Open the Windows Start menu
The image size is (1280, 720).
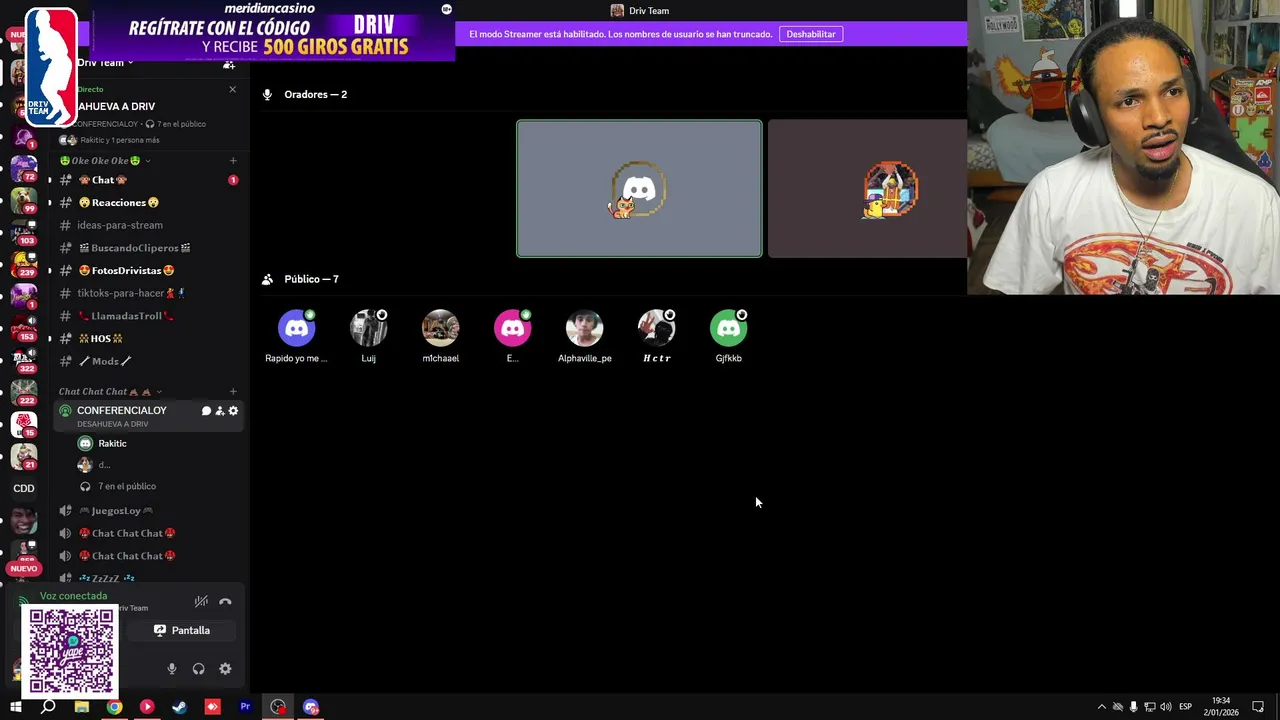15,707
